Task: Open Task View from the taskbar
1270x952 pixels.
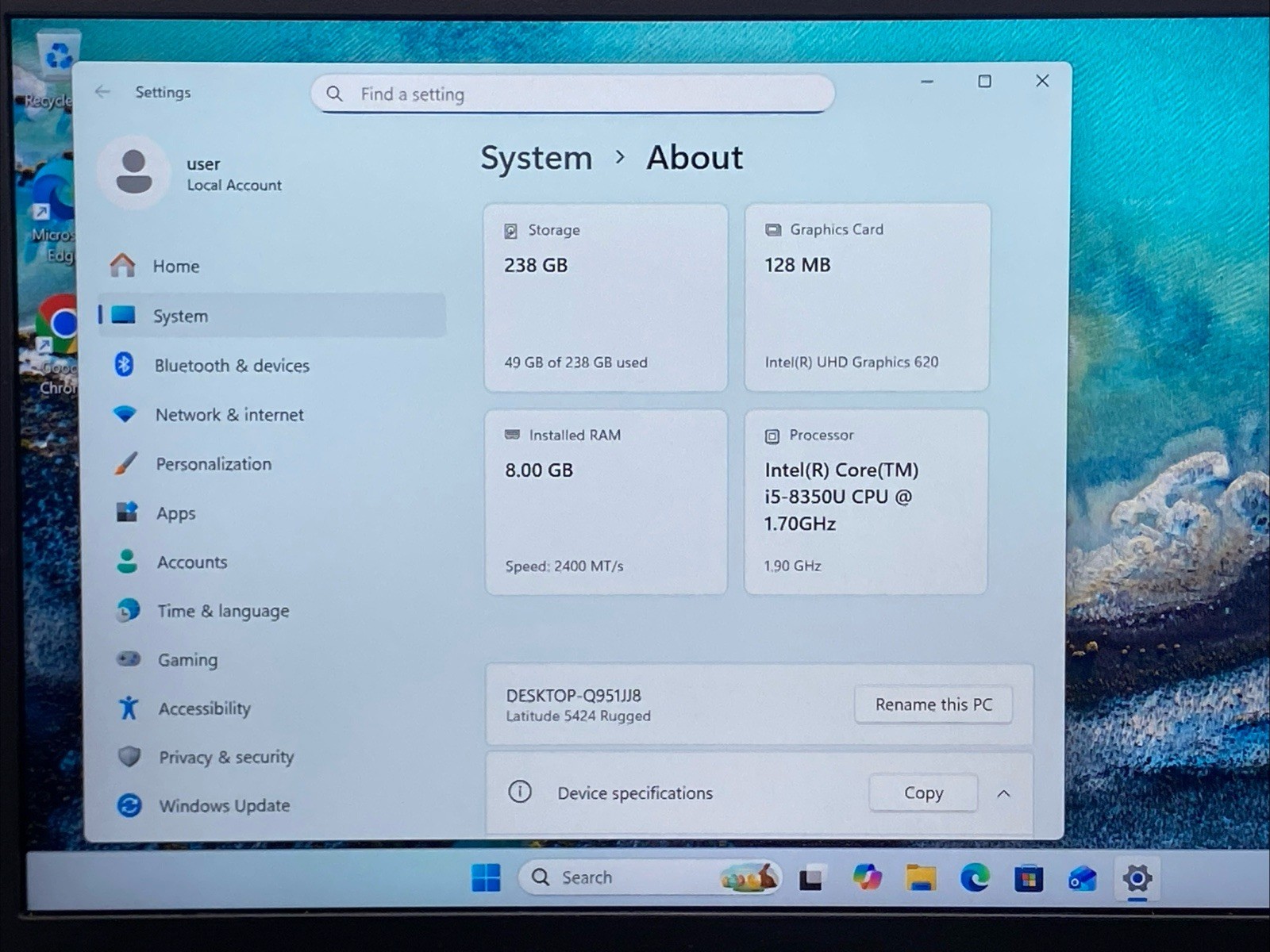Action: point(810,878)
